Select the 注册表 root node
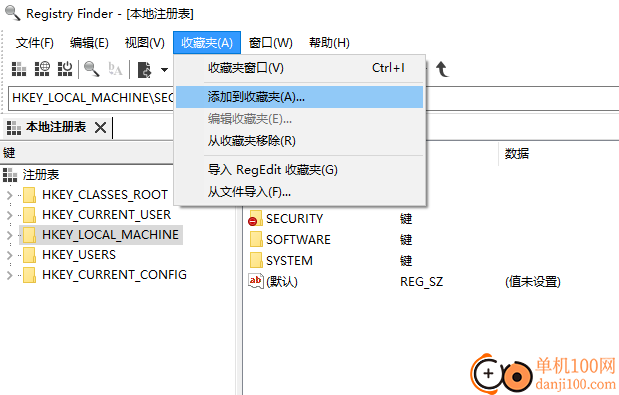Image resolution: width=619 pixels, height=395 pixels. pos(41,175)
